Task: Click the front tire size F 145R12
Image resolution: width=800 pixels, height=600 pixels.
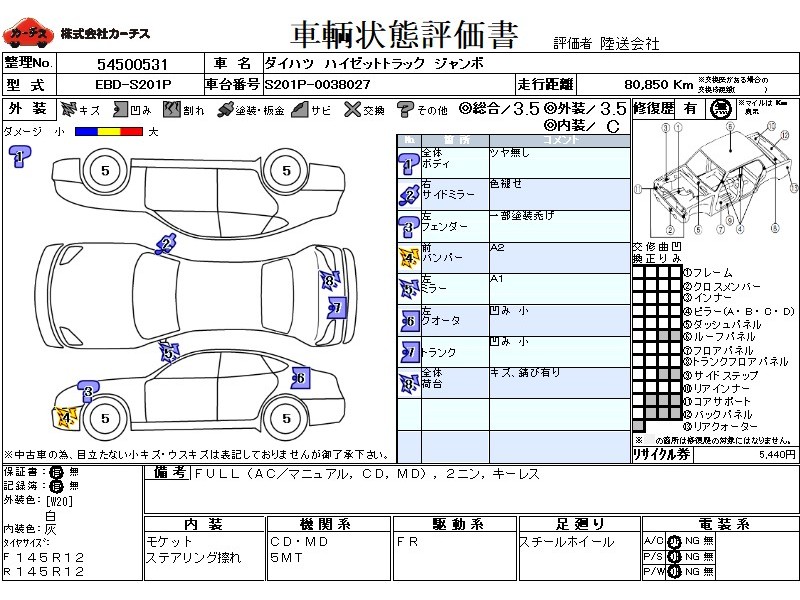Action: (x=43, y=557)
